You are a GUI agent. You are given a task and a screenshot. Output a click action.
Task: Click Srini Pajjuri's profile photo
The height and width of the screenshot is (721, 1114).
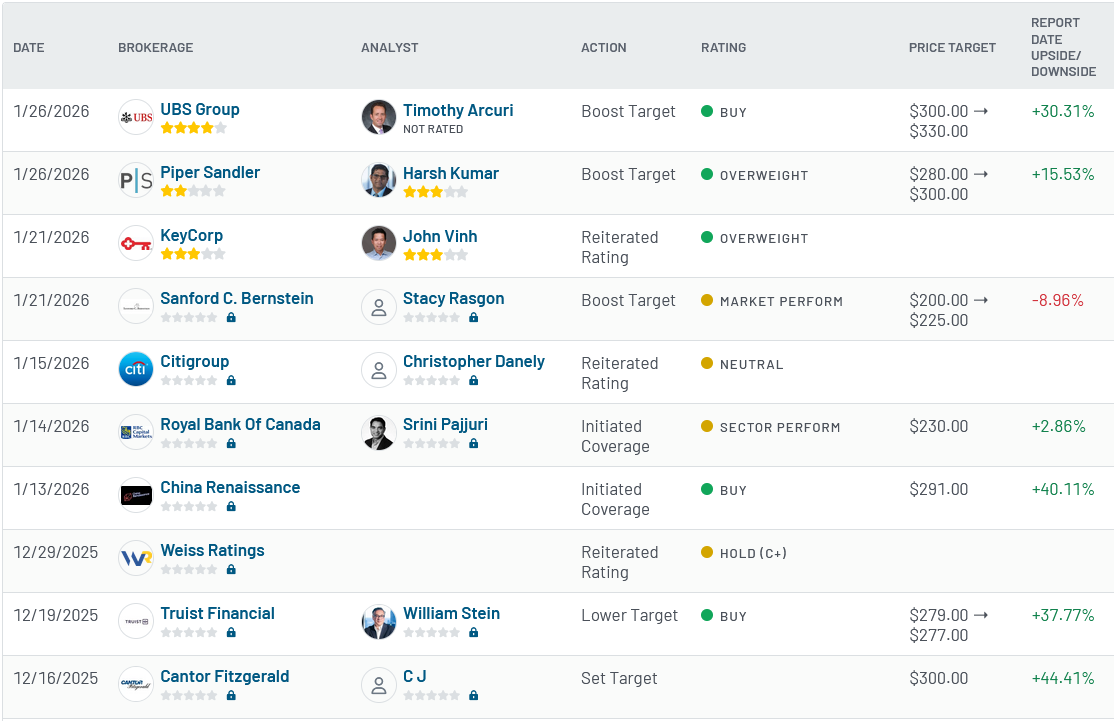[x=379, y=433]
